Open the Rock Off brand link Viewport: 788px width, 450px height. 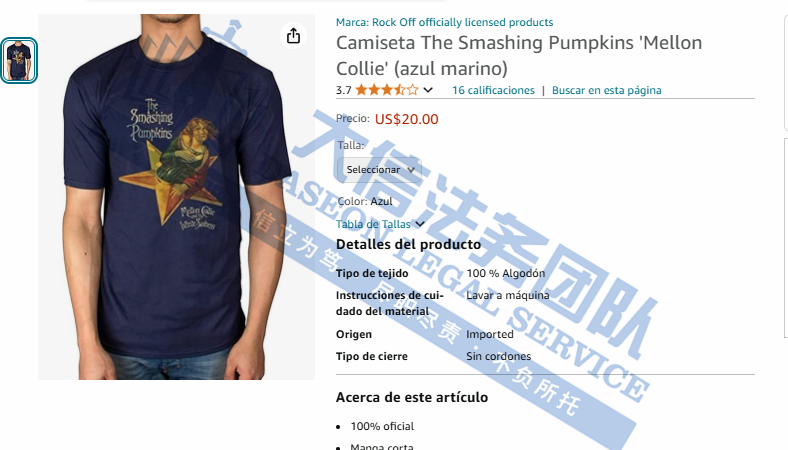(x=444, y=22)
